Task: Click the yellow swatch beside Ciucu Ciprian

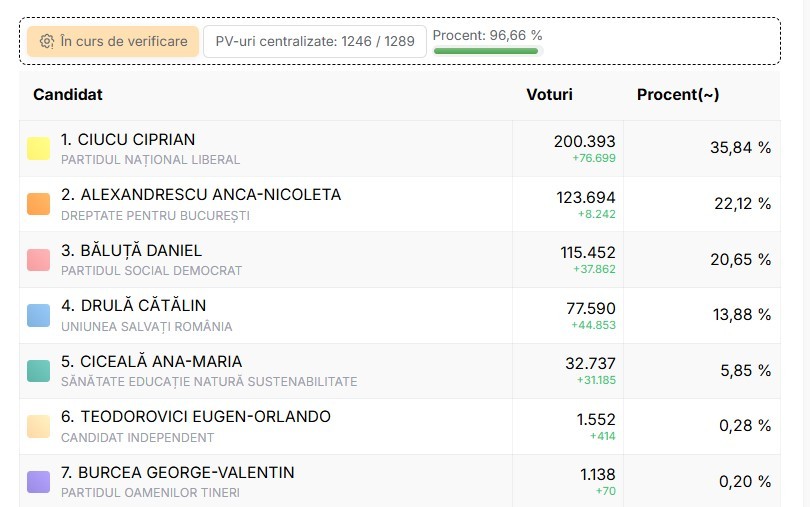Action: click(x=38, y=149)
